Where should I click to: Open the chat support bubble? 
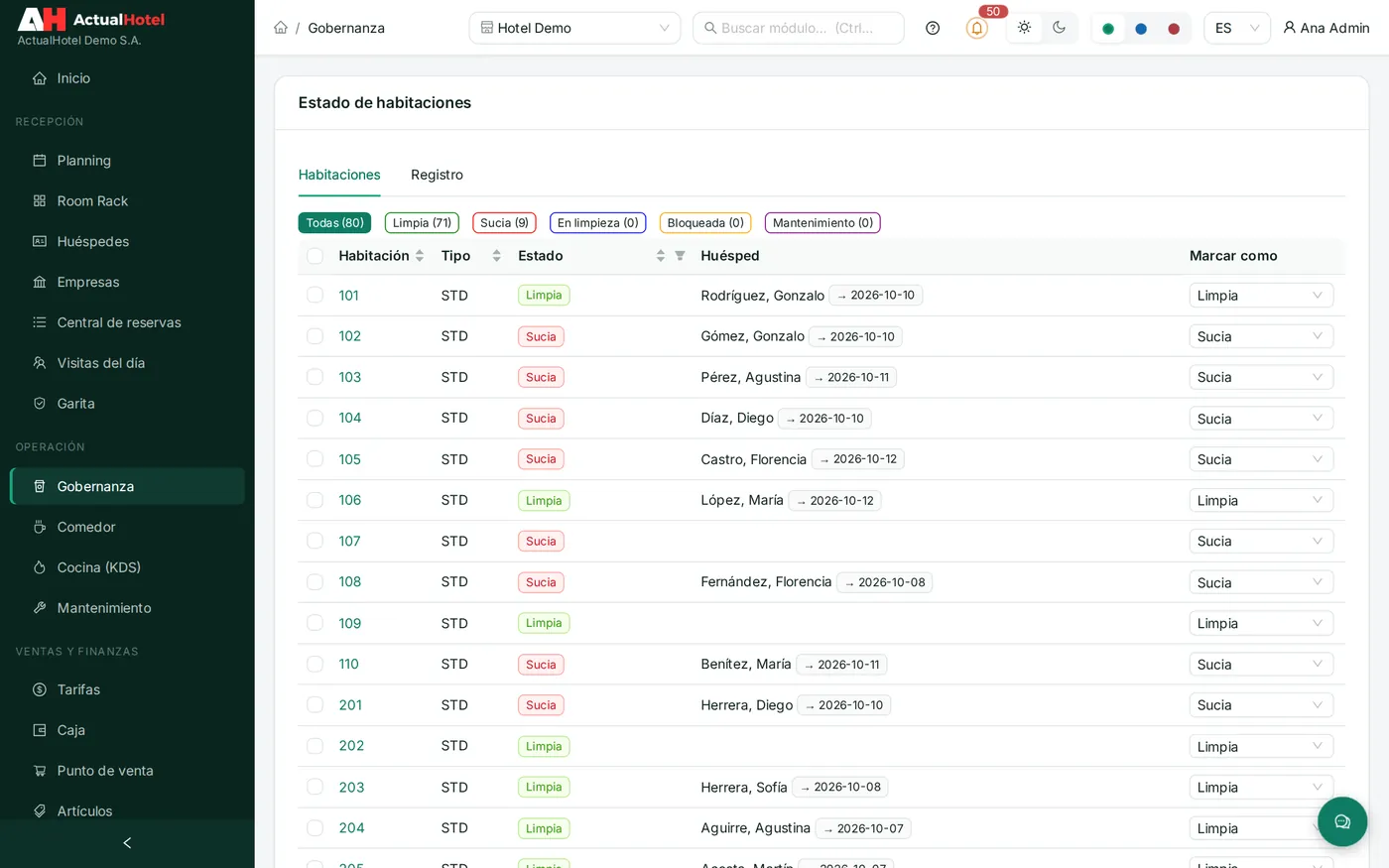[1342, 821]
